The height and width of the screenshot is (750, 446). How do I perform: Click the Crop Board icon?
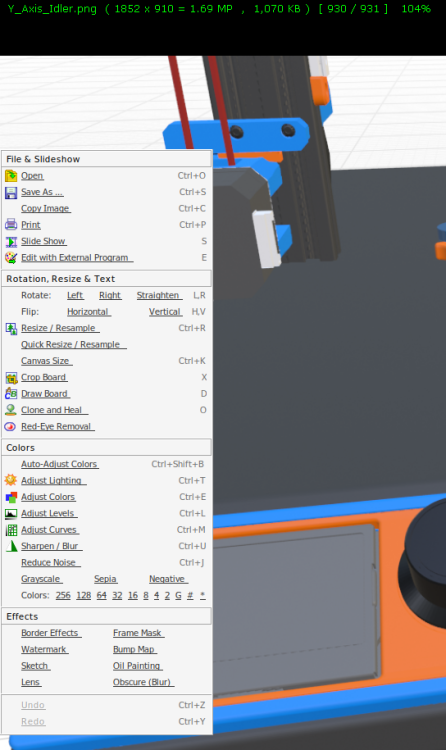point(11,377)
